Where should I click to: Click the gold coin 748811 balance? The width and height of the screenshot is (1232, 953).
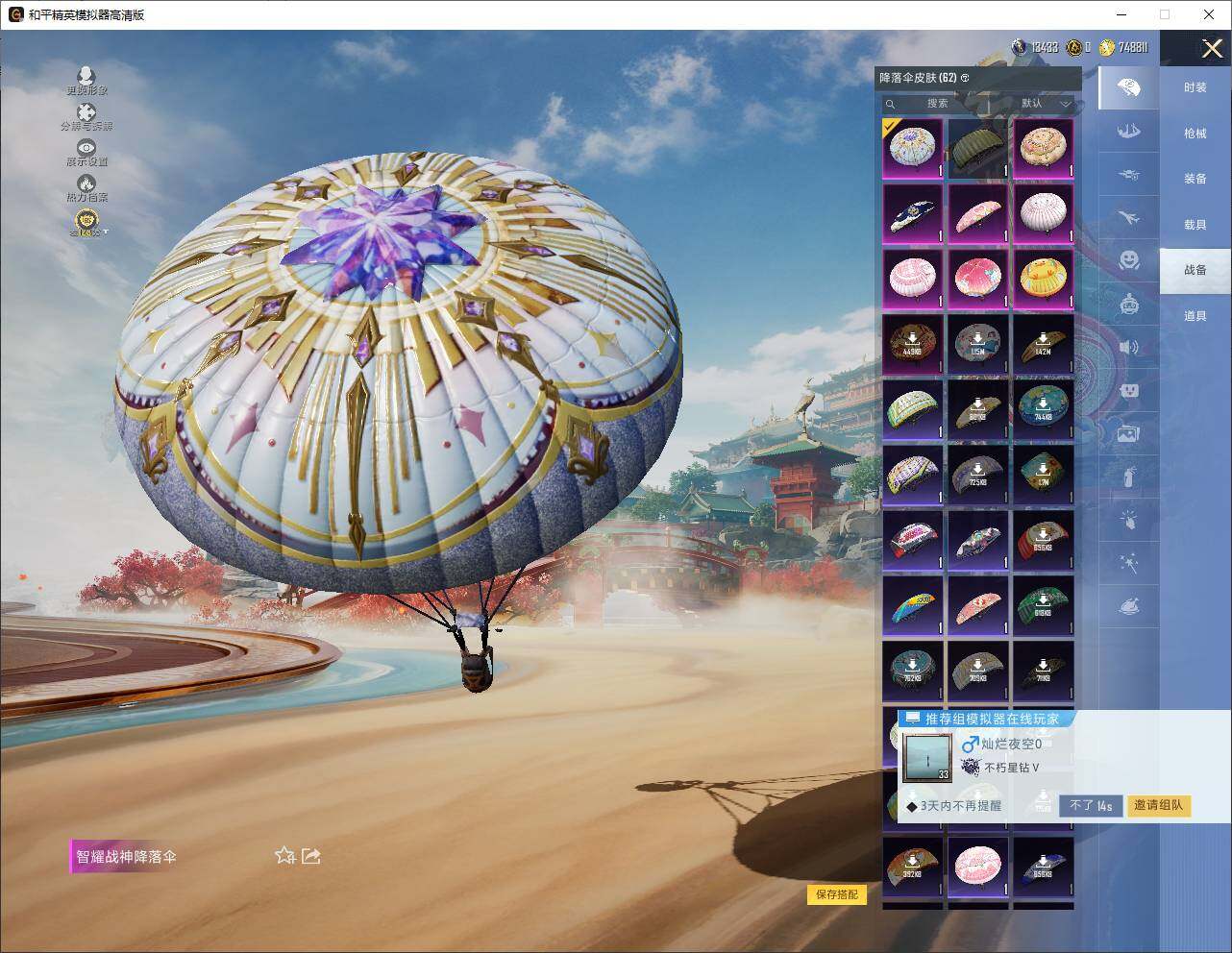[x=1124, y=47]
